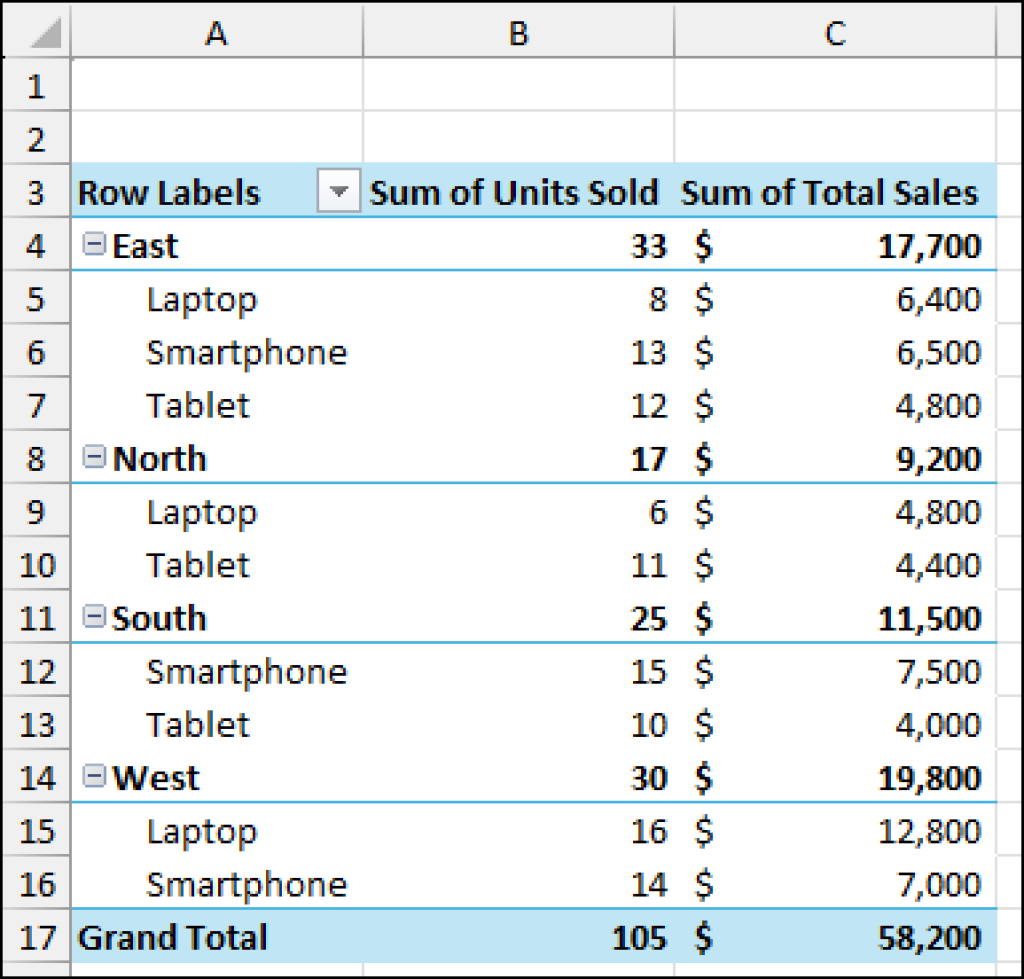The image size is (1024, 979).
Task: Select row 17 header
Action: coord(35,937)
